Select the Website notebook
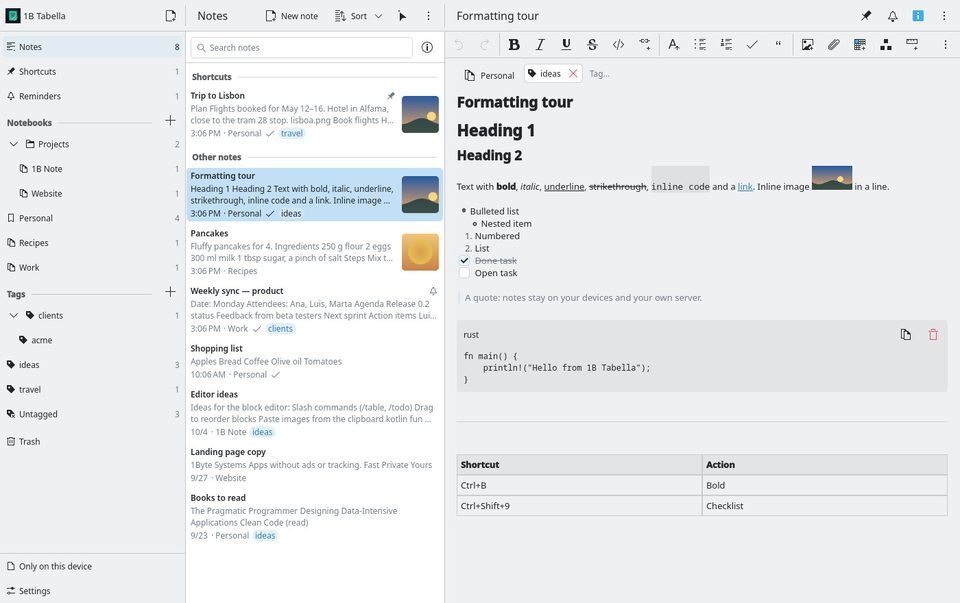The height and width of the screenshot is (603, 960). point(92,193)
